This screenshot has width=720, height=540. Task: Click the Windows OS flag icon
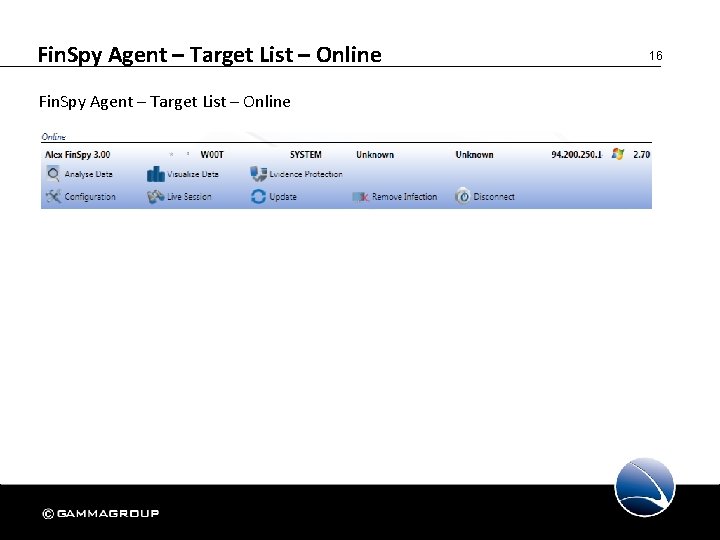tap(618, 154)
